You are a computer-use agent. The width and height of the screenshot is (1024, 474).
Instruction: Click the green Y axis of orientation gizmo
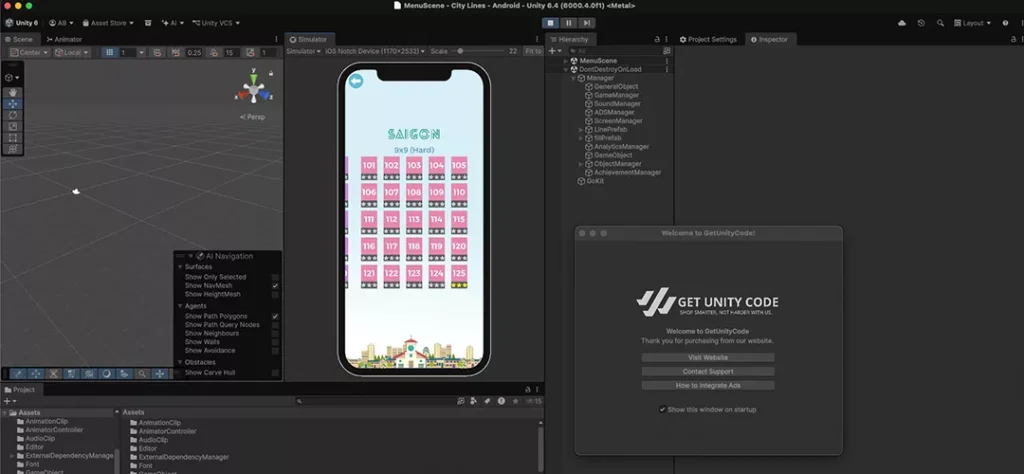coord(253,78)
